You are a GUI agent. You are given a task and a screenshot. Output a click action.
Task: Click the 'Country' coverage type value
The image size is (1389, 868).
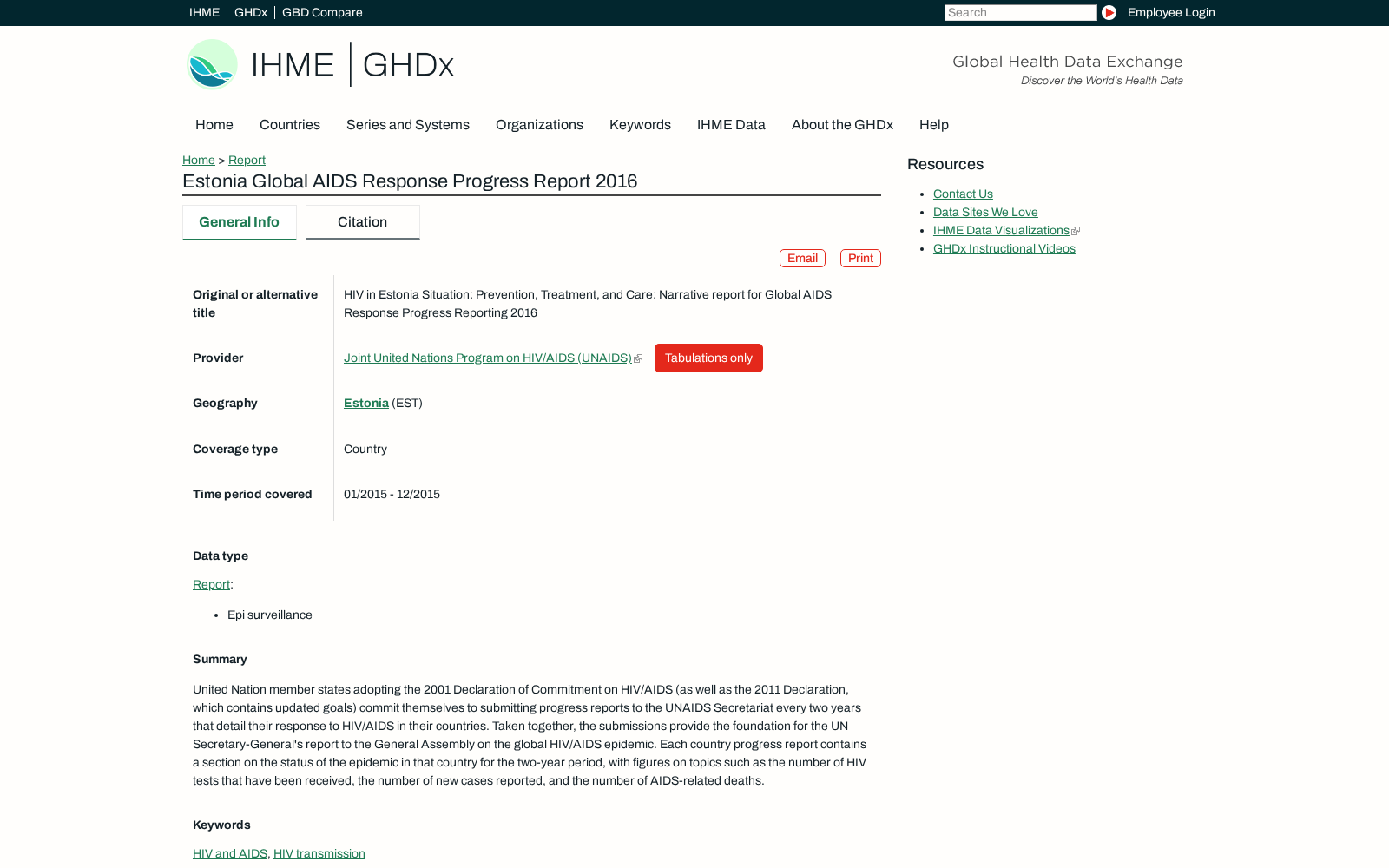(x=365, y=450)
